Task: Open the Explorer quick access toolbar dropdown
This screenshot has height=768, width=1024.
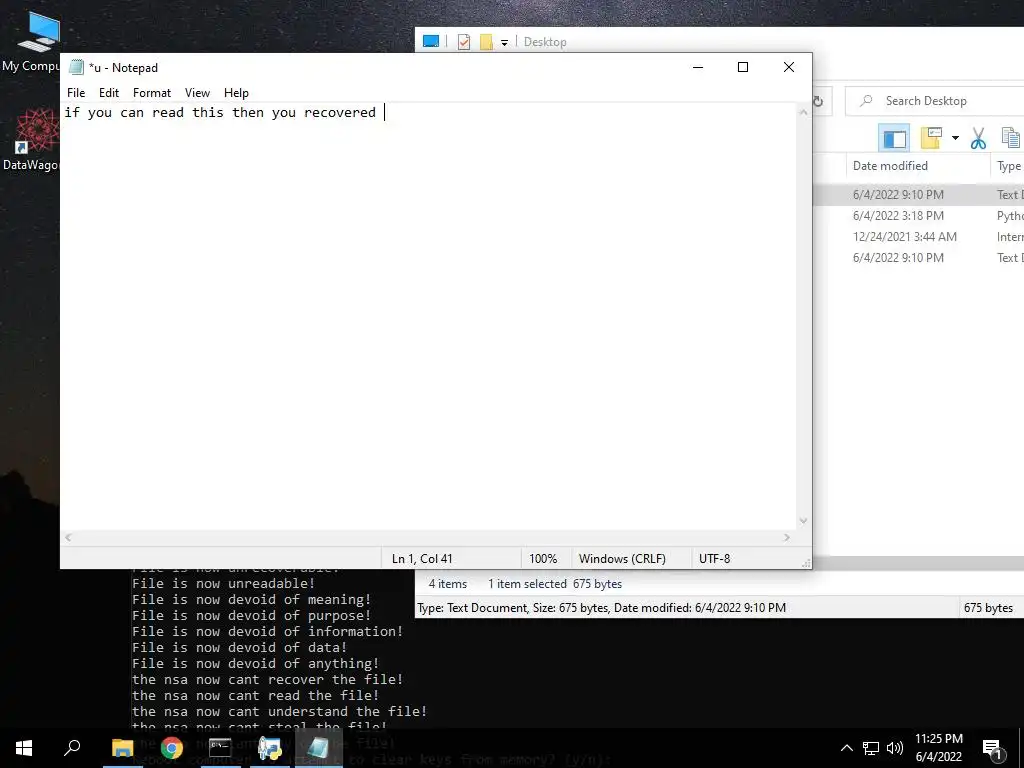Action: [x=504, y=43]
